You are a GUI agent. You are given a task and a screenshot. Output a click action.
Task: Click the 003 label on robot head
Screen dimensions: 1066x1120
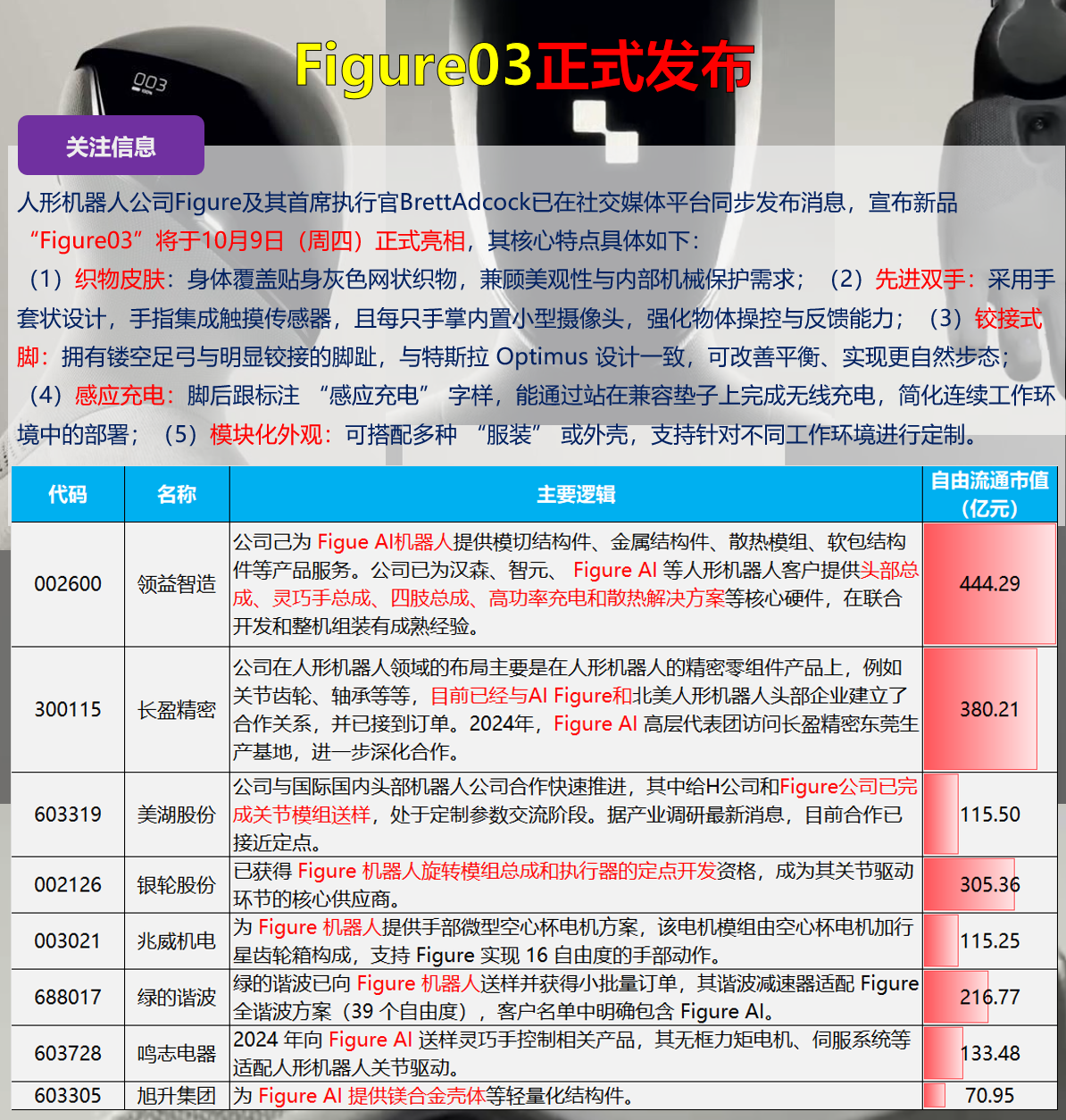point(149,82)
